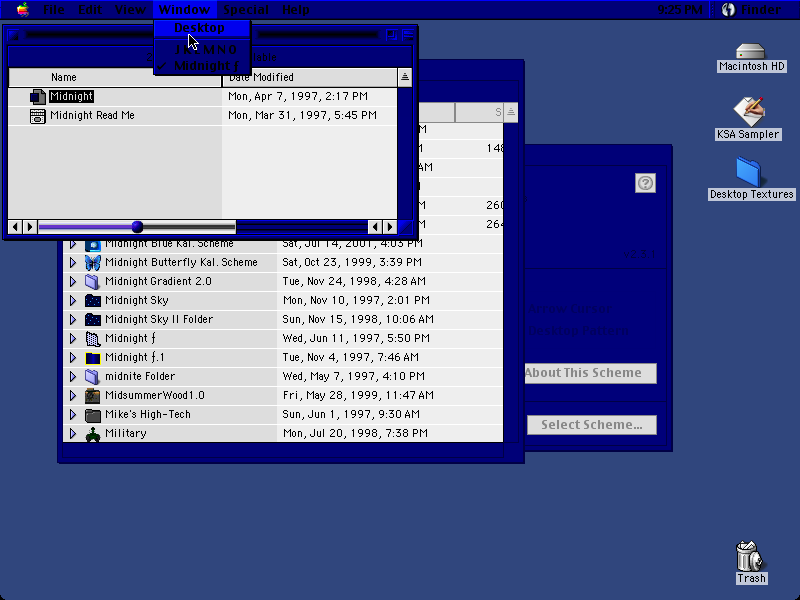Expand the Mike's High-Tech folder triangle

coord(73,415)
